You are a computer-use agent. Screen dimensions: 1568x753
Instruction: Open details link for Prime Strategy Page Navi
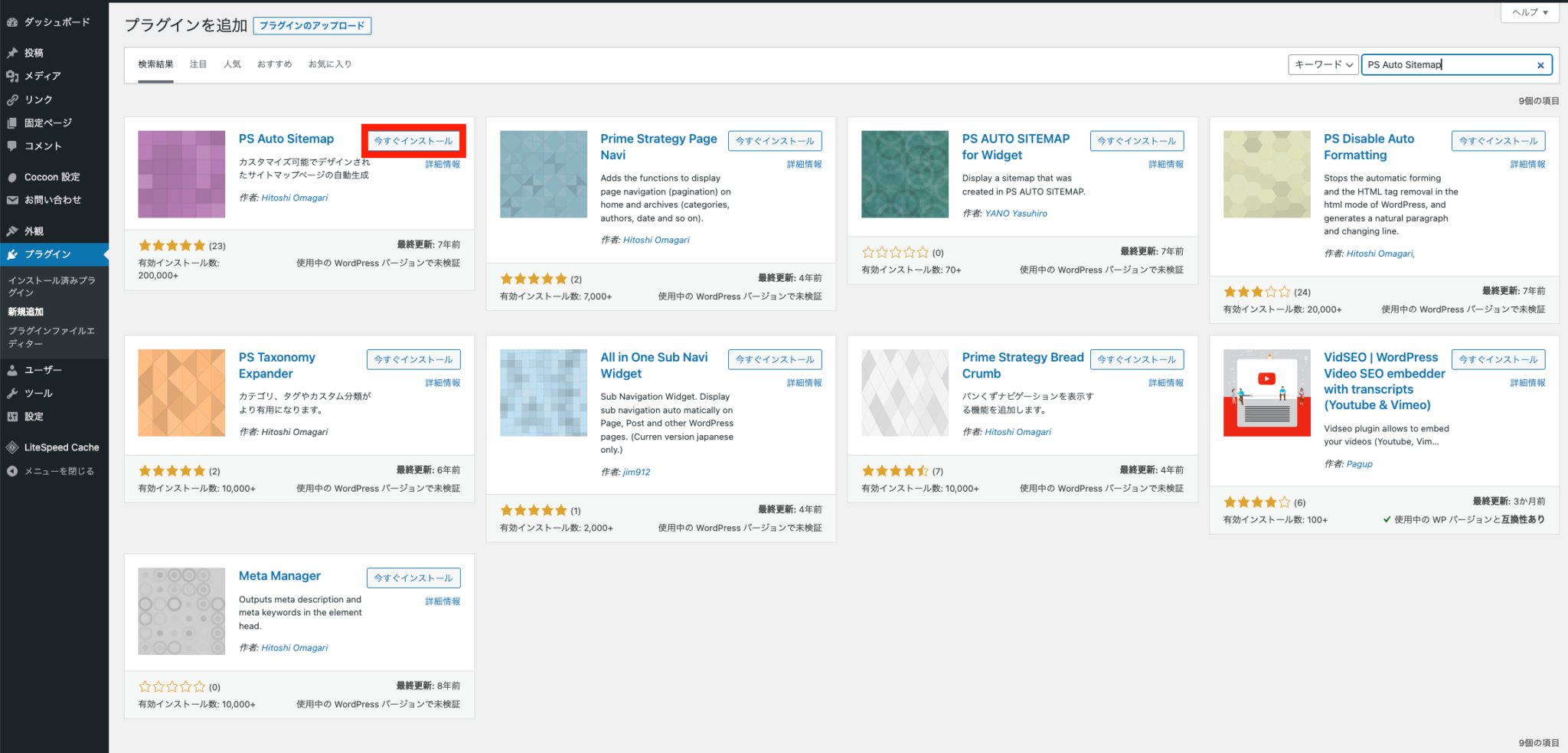(x=804, y=165)
